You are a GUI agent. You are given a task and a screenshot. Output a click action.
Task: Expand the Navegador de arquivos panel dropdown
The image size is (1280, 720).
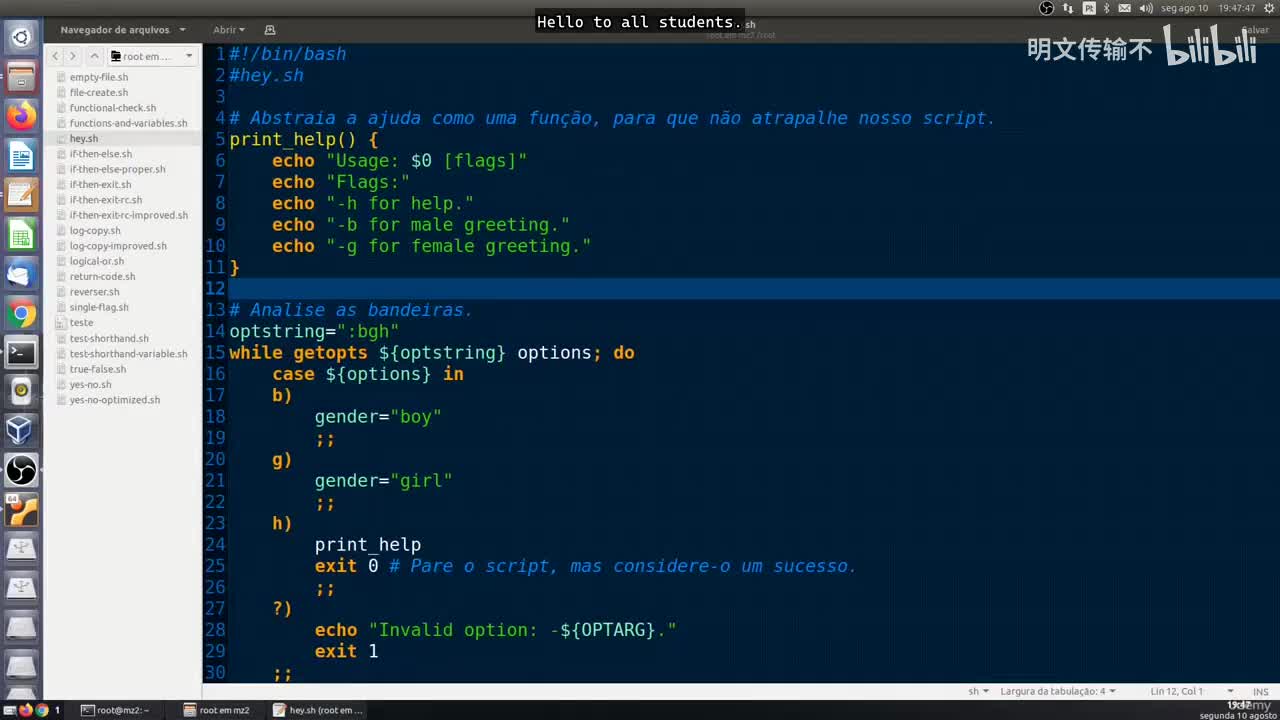123,30
